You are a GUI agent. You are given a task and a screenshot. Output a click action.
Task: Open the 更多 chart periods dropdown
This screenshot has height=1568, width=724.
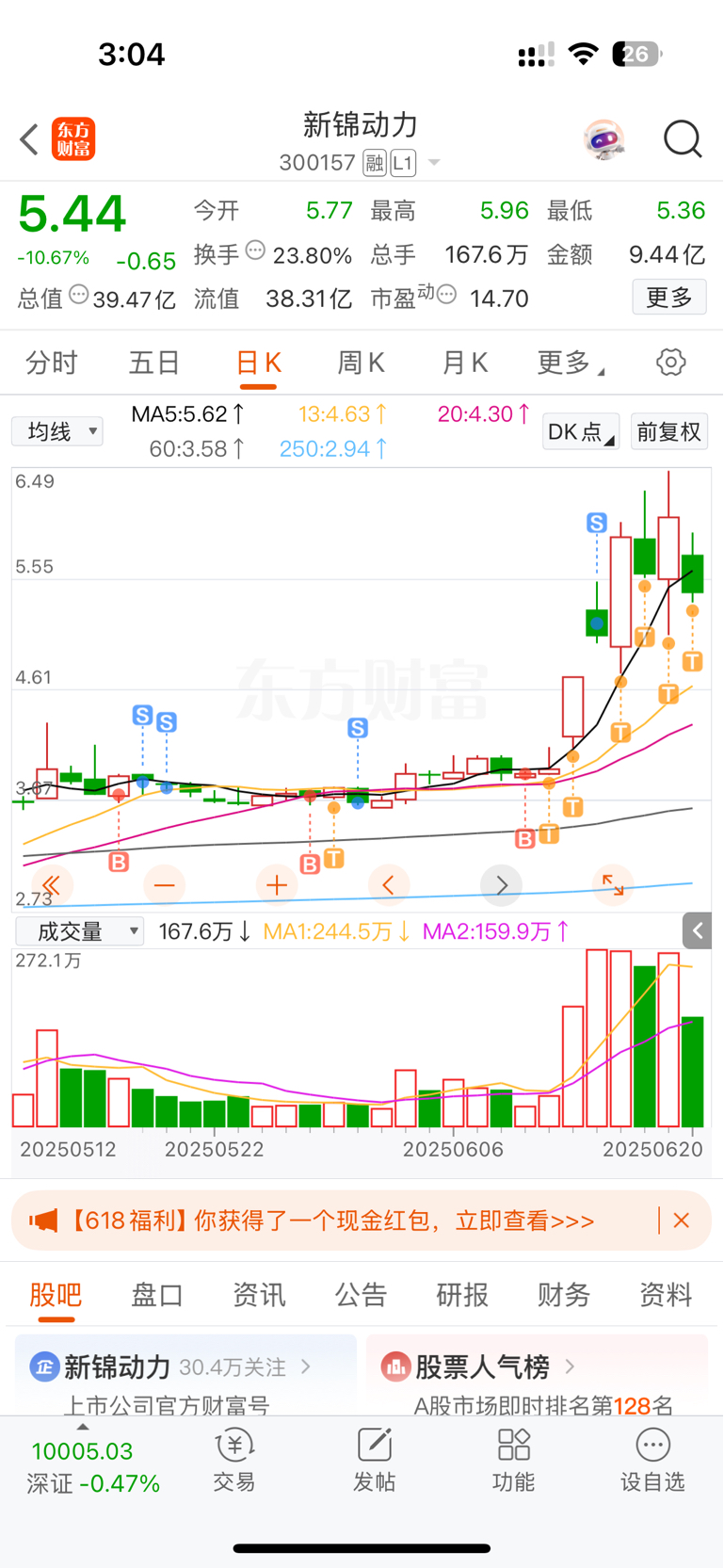571,363
